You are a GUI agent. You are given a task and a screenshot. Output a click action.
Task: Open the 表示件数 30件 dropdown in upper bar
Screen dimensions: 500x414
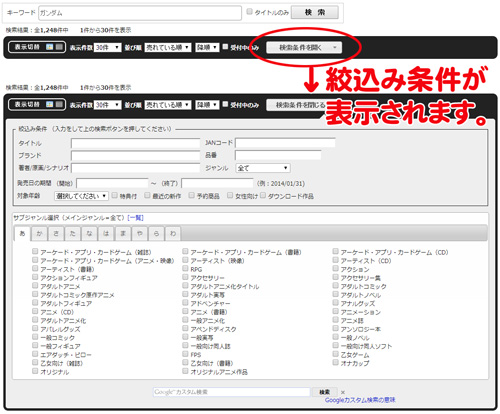[107, 47]
